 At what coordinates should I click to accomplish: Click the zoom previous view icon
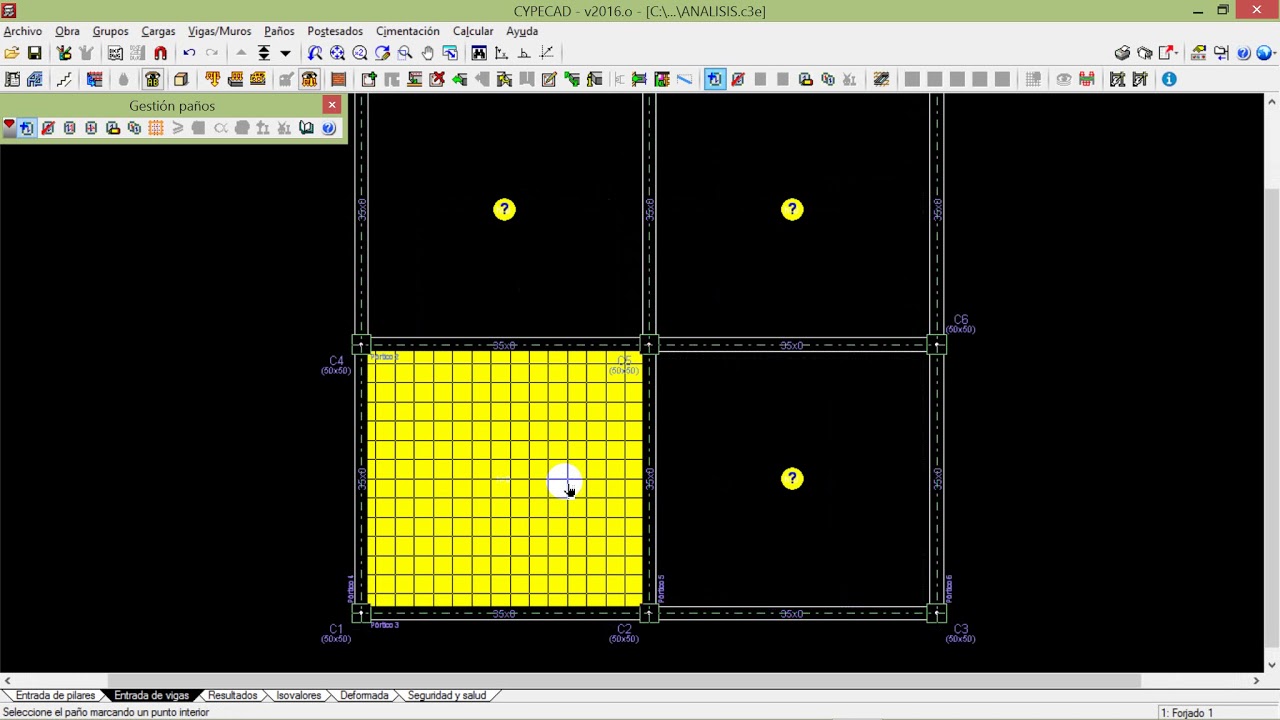coord(315,53)
